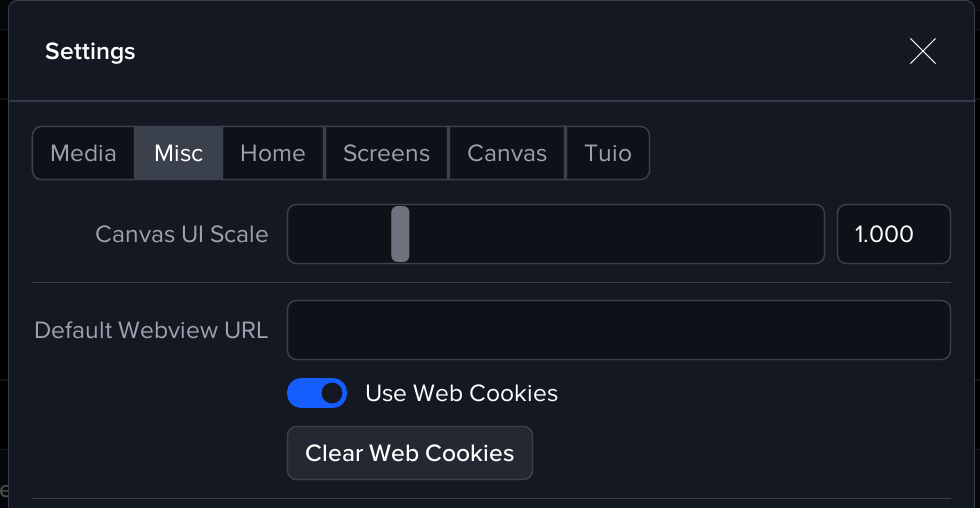Switch to the Media tab
Image resolution: width=980 pixels, height=508 pixels.
83,153
